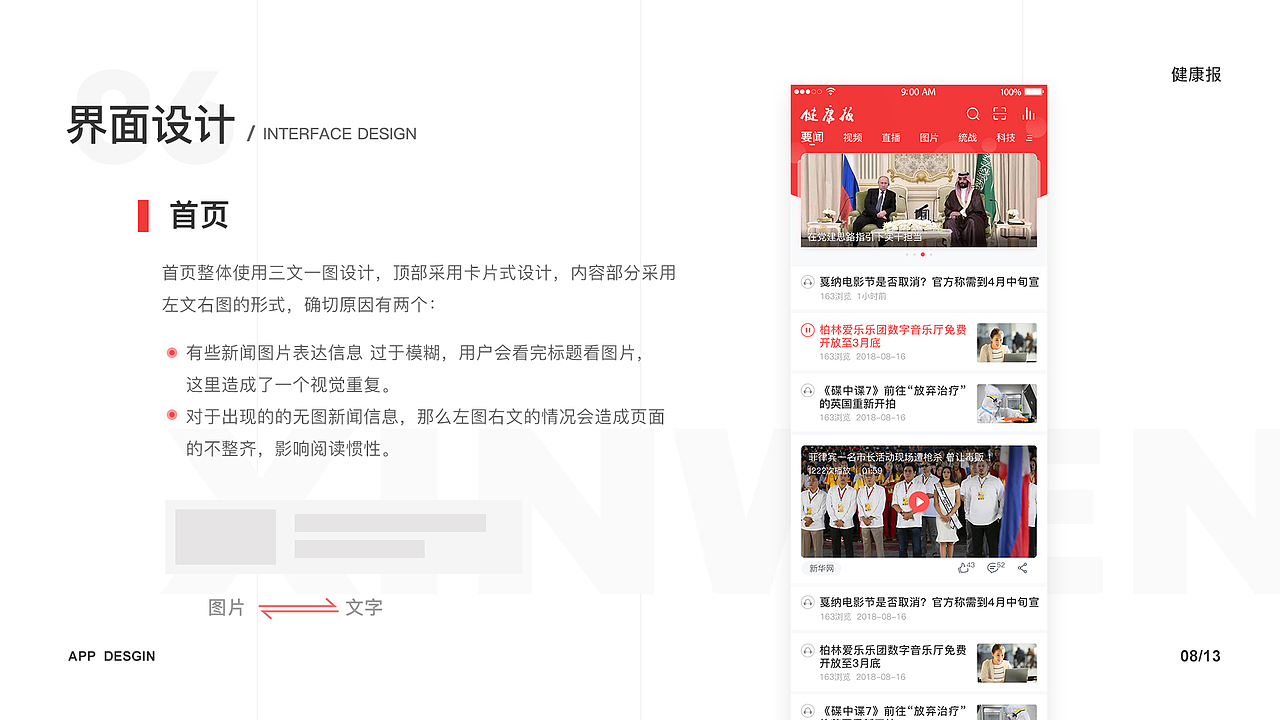This screenshot has width=1280, height=720.
Task: Tap the share icon under the video
Action: point(1023,568)
